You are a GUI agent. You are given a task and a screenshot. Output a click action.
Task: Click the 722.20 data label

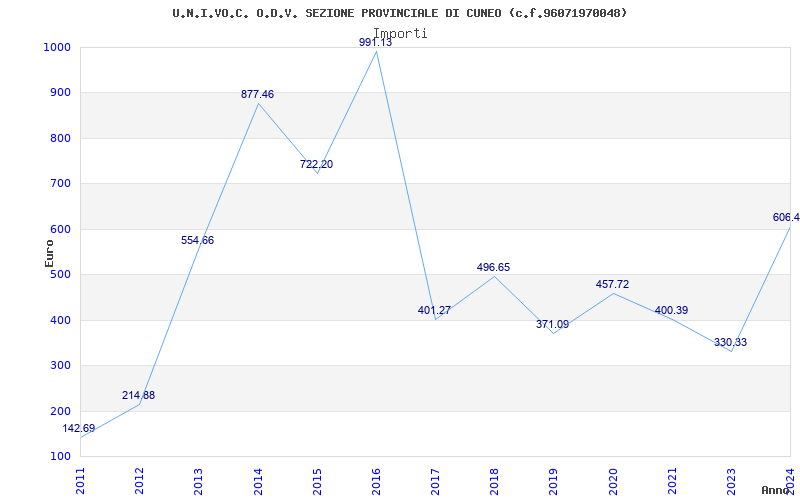[x=316, y=164]
